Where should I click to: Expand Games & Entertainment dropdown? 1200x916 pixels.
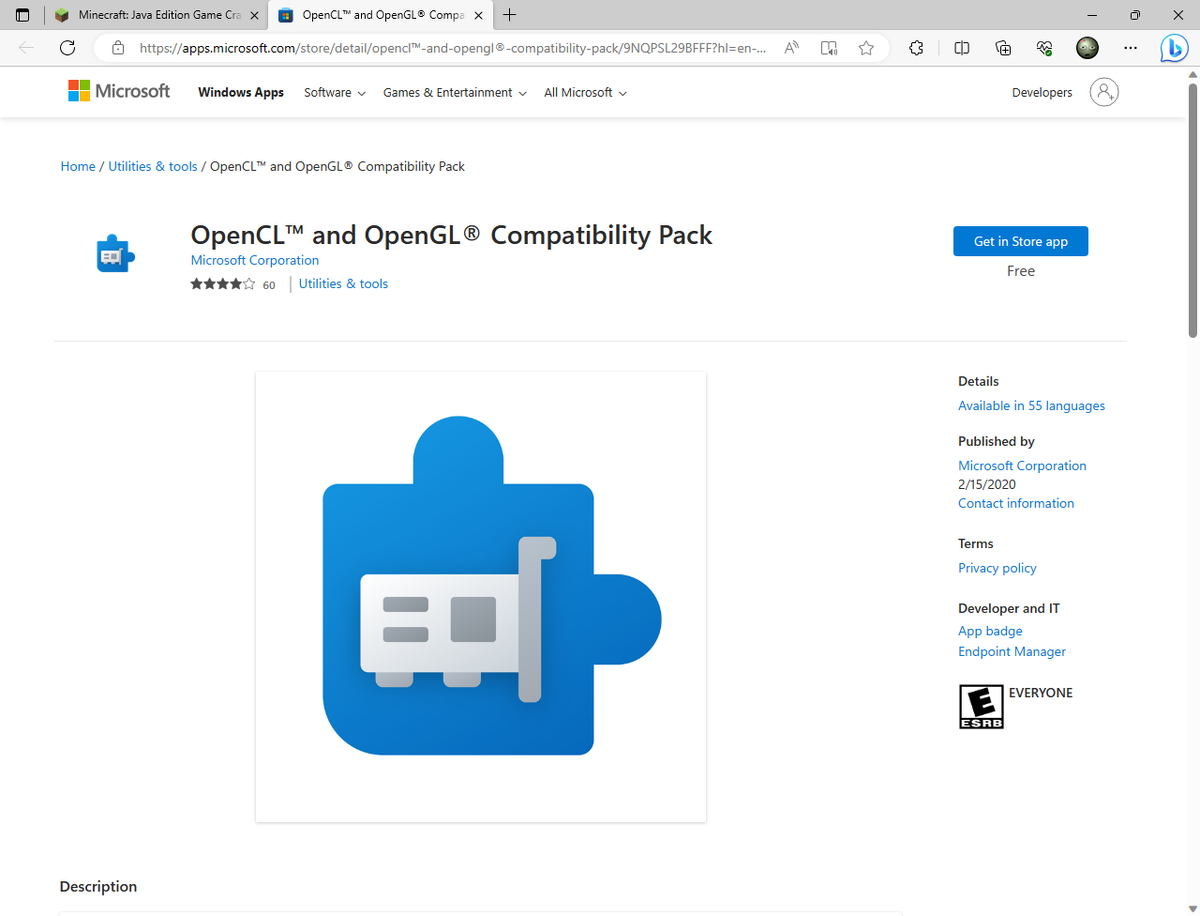[455, 92]
